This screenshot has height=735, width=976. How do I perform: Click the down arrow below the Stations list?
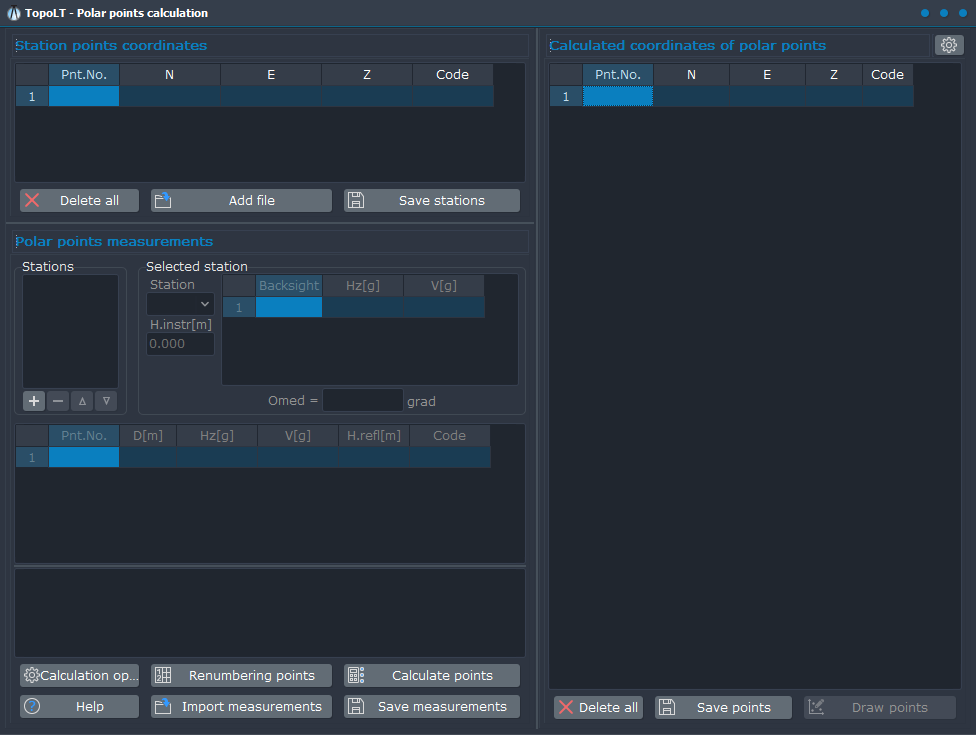(105, 400)
